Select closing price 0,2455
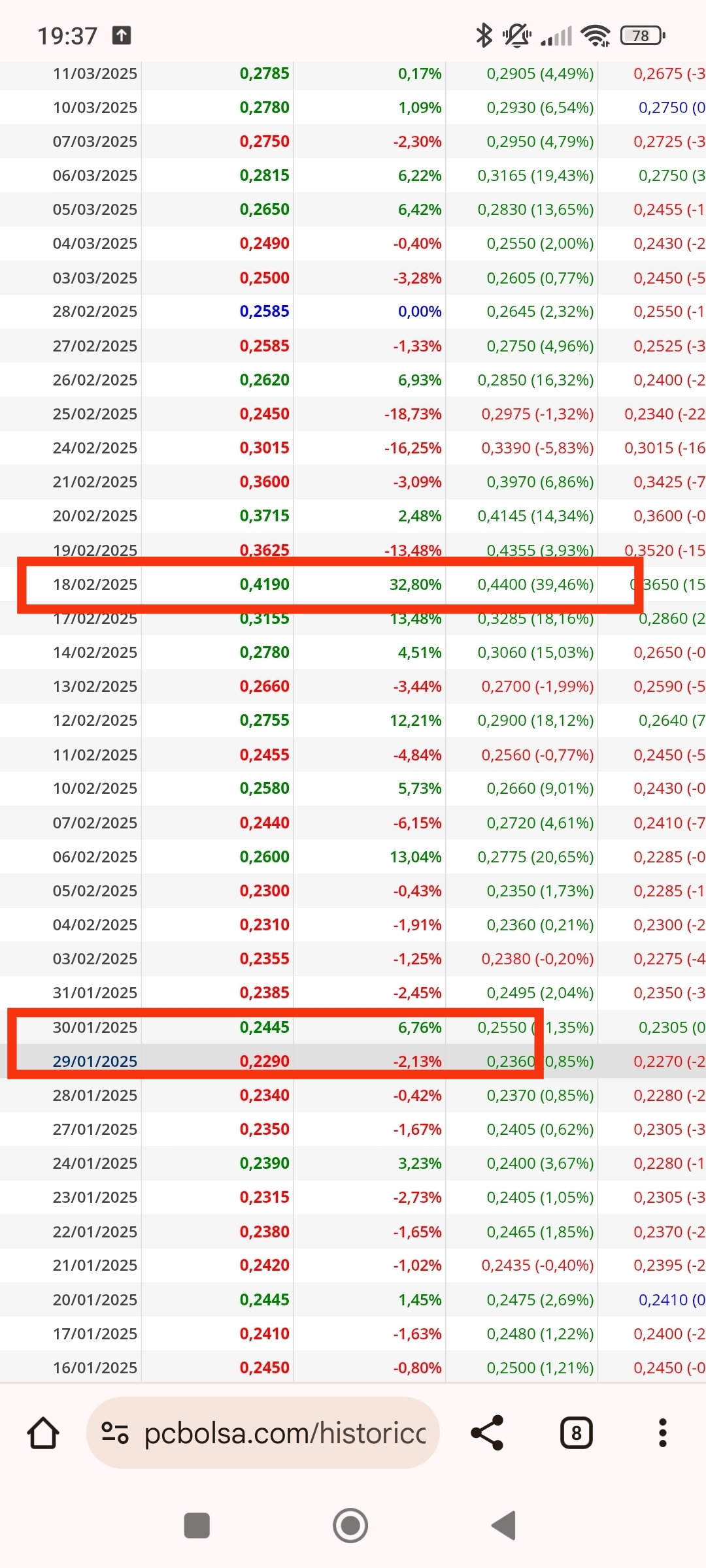Screen dimensions: 706x1568 [x=264, y=755]
